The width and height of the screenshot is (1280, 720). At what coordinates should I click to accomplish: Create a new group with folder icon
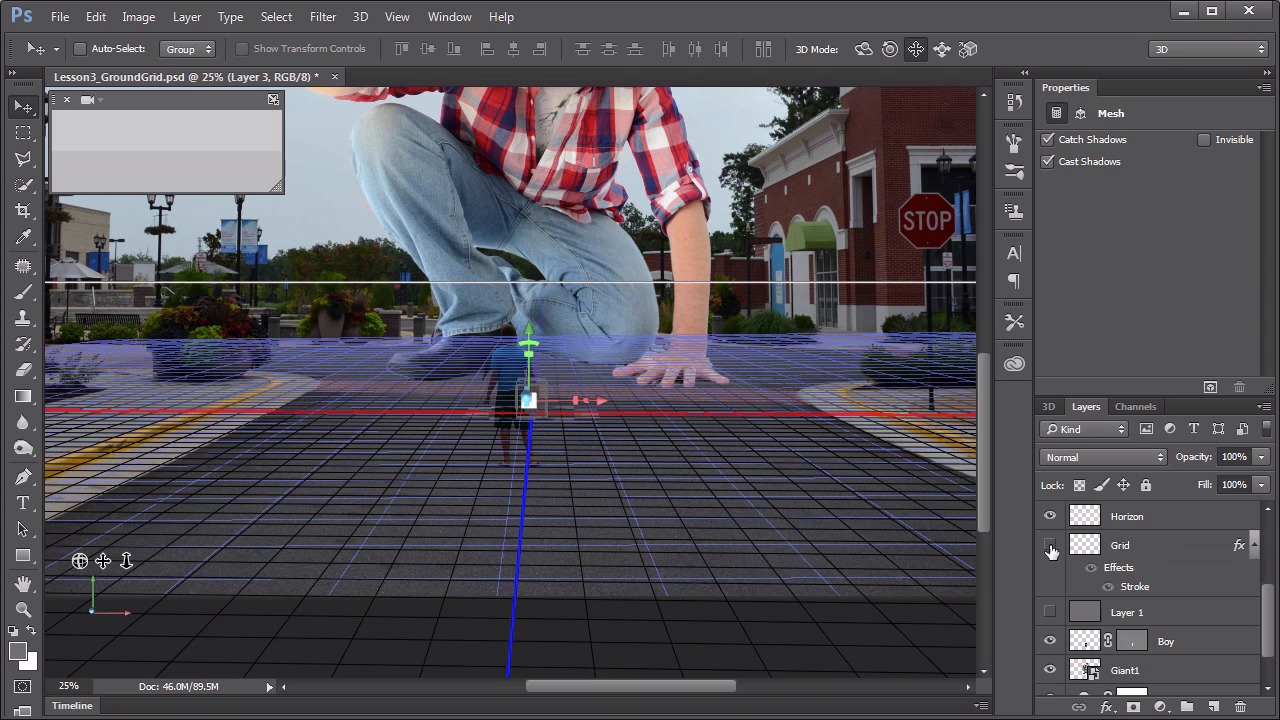click(1187, 707)
